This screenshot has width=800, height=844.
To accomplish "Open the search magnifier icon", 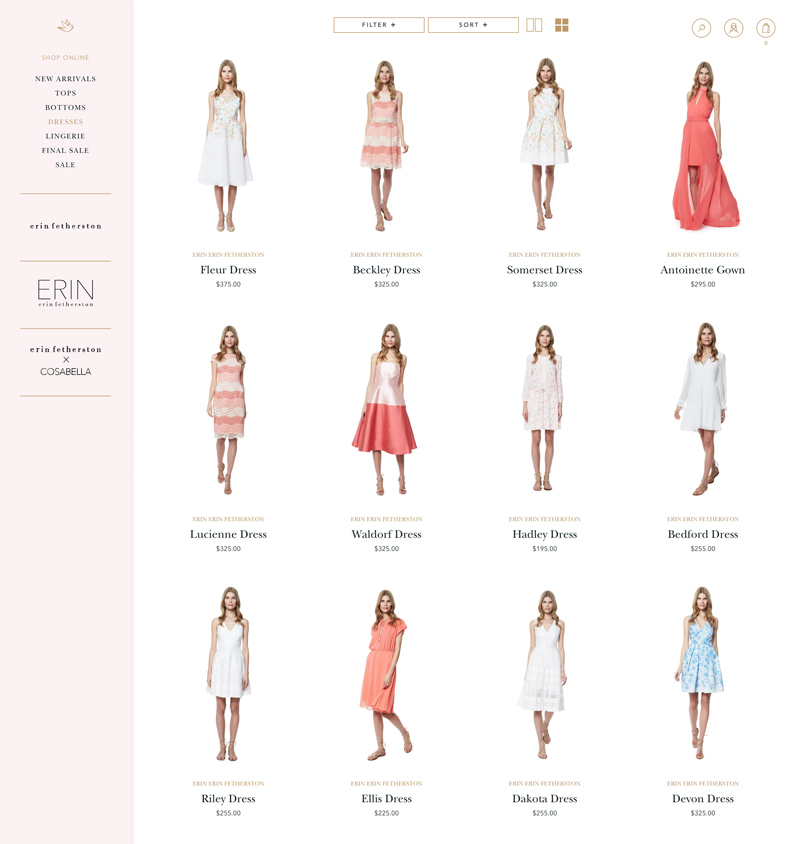I will pos(701,28).
